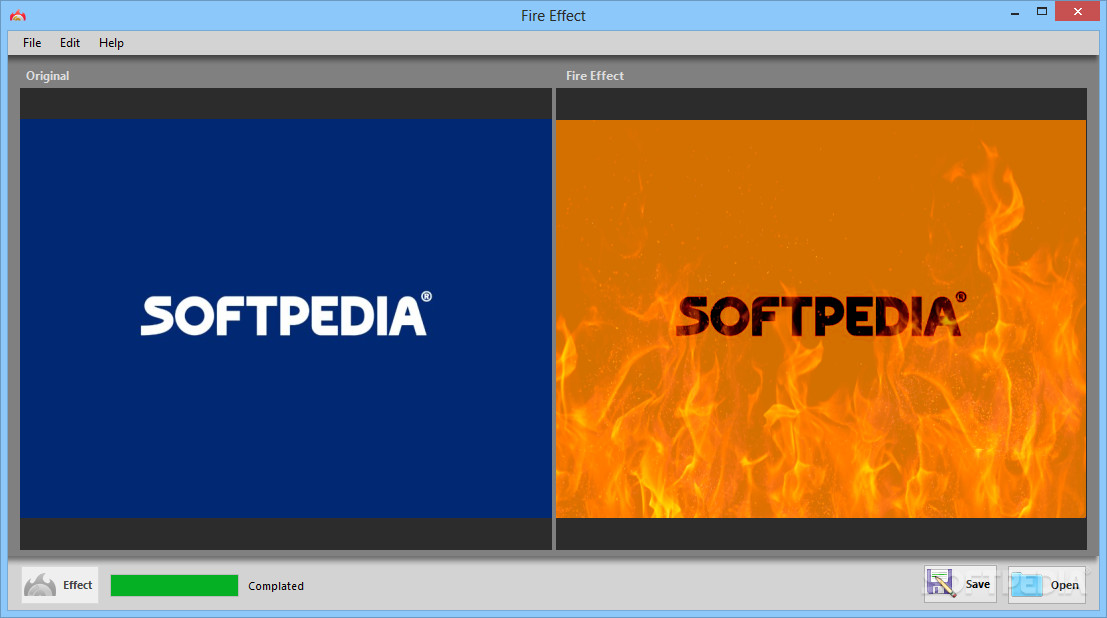Click the floppy disk Save icon
The height and width of the screenshot is (618, 1107).
(x=942, y=583)
